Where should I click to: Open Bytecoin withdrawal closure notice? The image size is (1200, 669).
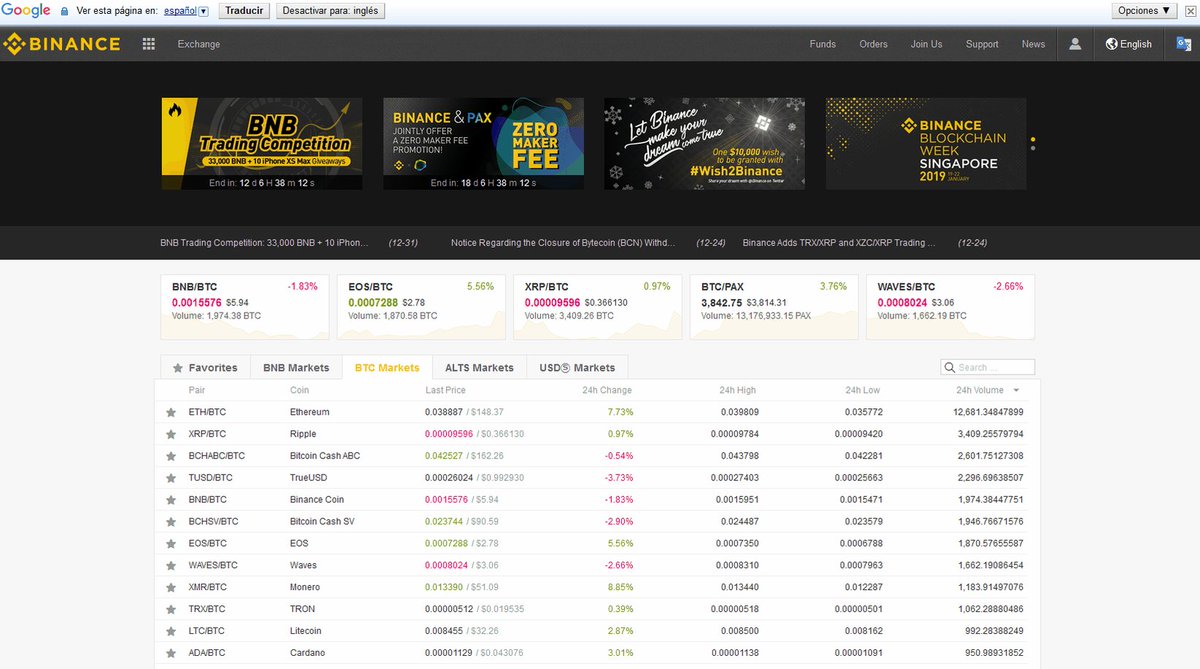(563, 242)
